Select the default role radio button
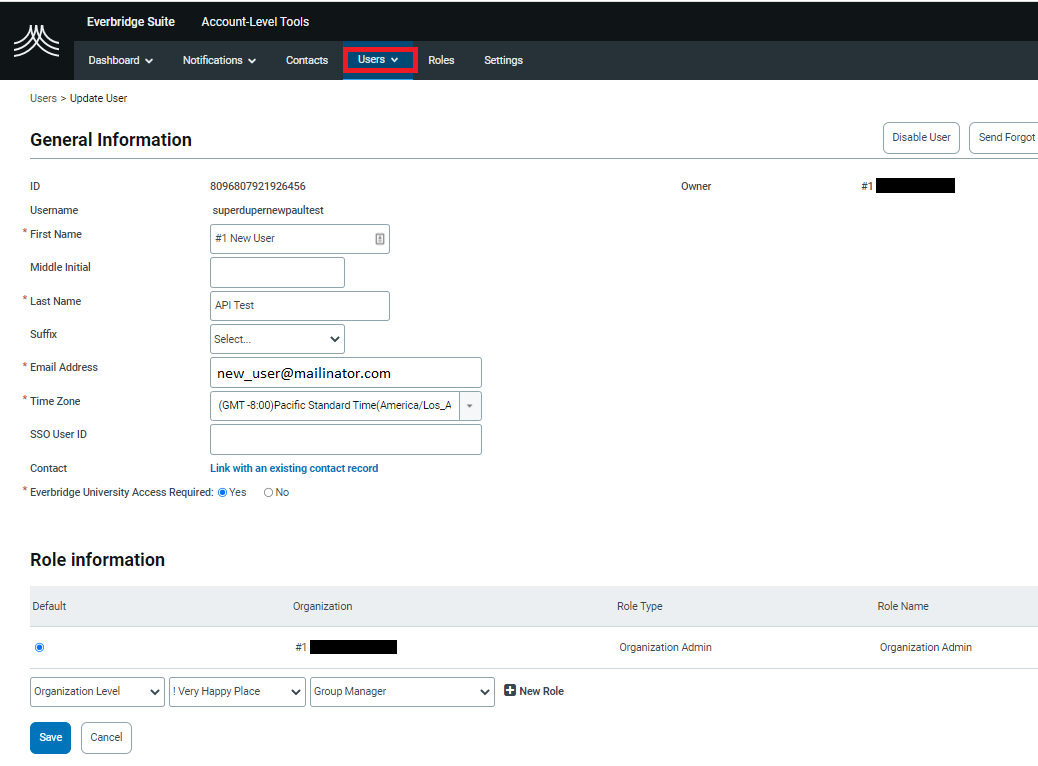 [40, 647]
